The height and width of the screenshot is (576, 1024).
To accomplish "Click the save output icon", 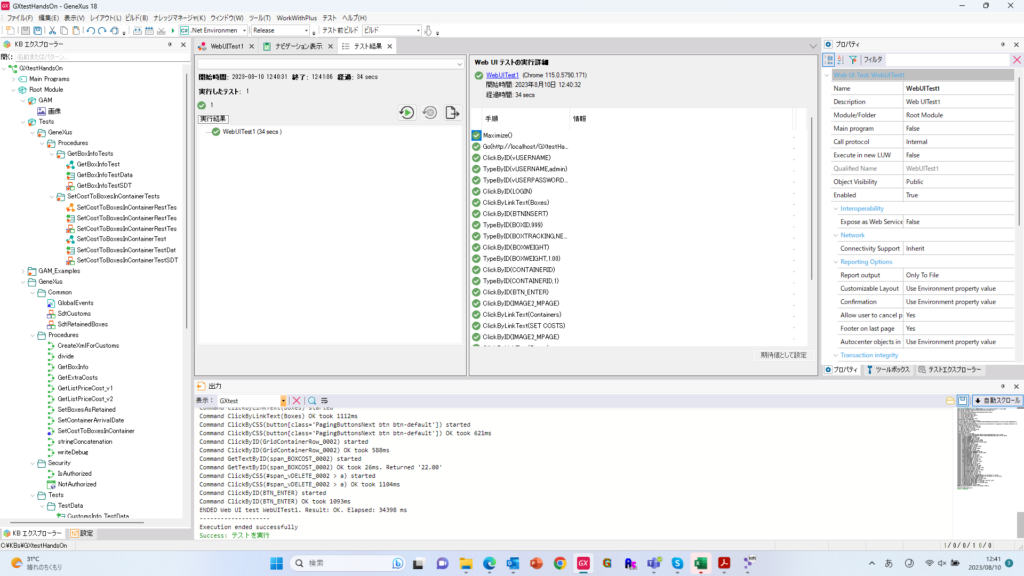I will click(962, 400).
